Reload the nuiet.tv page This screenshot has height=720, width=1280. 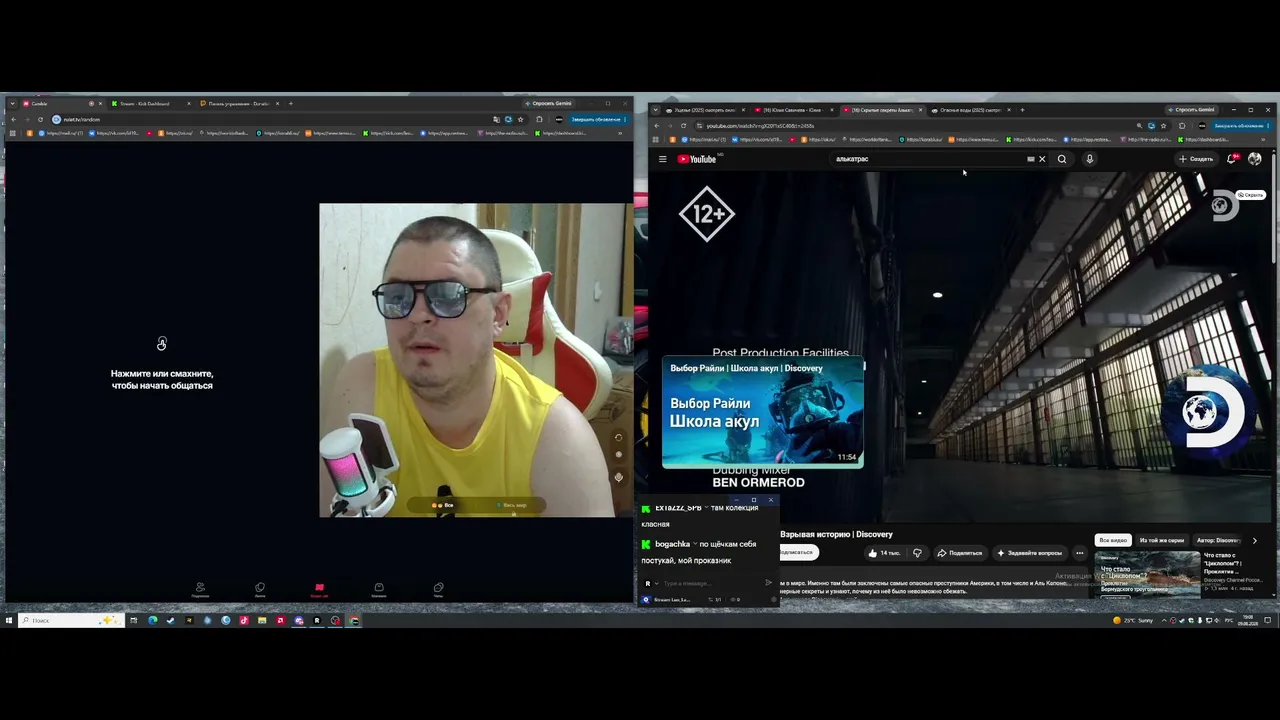click(40, 119)
